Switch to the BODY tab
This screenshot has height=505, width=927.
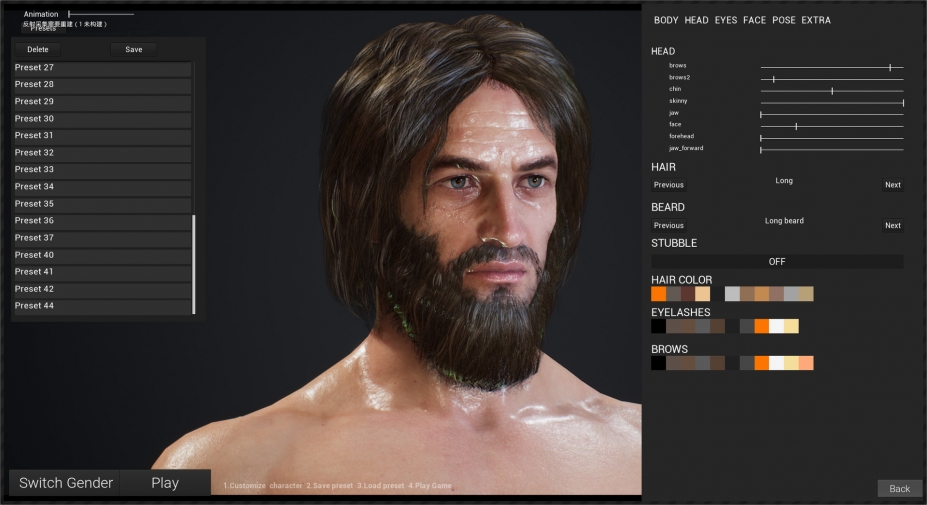pos(665,20)
